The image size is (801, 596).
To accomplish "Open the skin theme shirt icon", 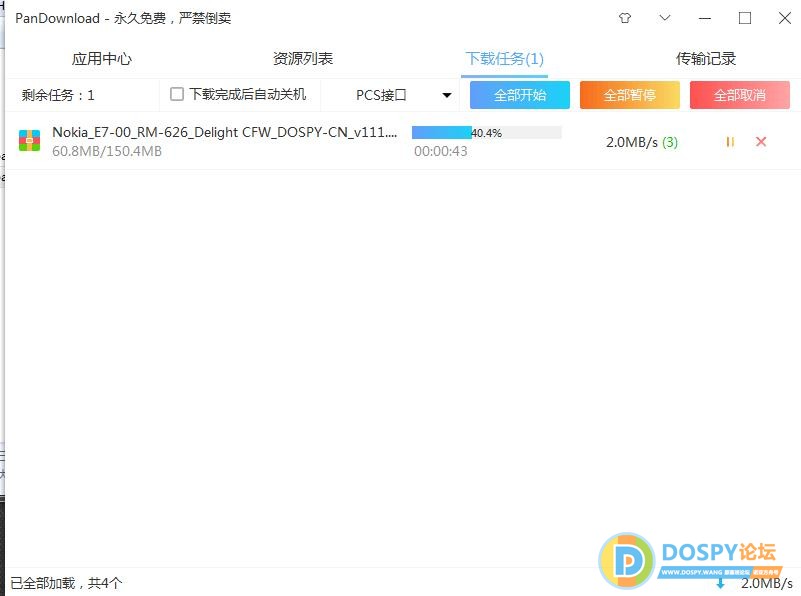I will click(x=625, y=18).
